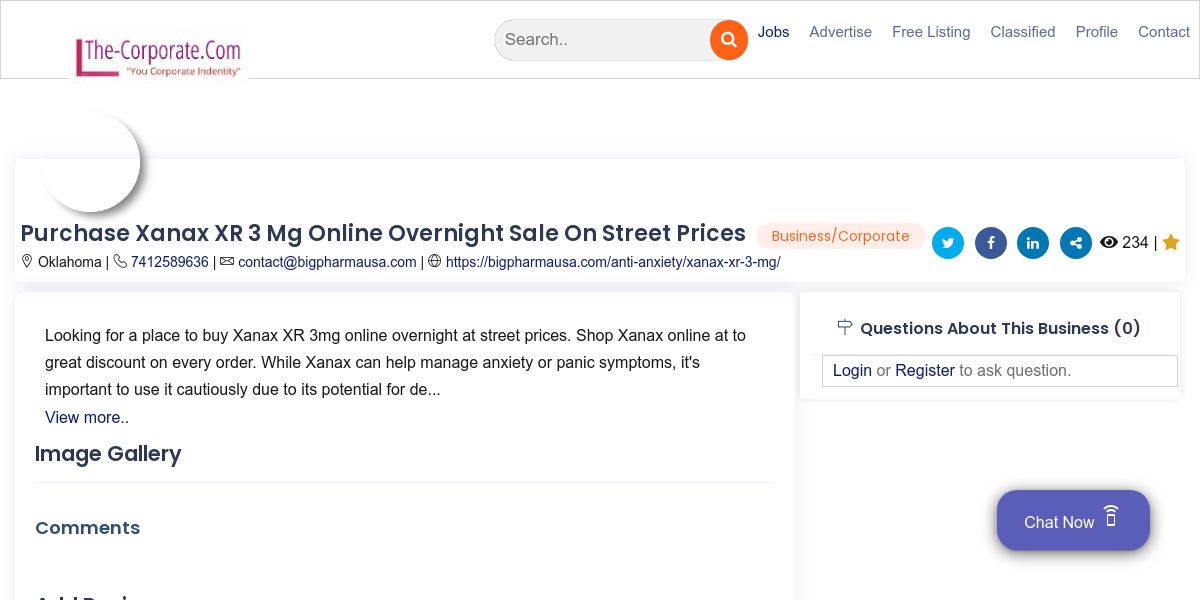Open the Contact menu item

[x=1164, y=32]
